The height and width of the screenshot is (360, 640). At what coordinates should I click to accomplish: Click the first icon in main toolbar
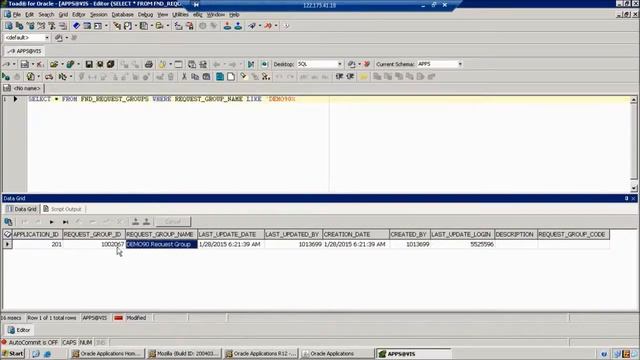coord(8,26)
